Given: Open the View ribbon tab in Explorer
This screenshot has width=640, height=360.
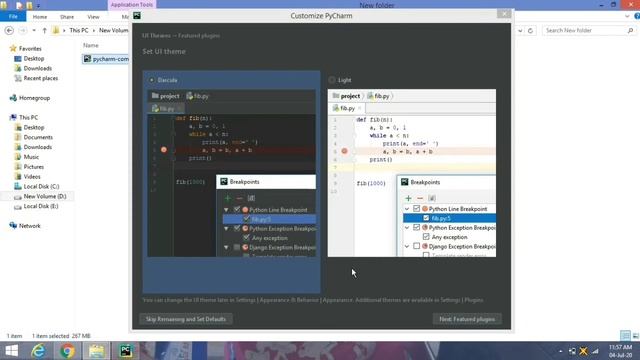Looking at the screenshot, I should [x=93, y=17].
